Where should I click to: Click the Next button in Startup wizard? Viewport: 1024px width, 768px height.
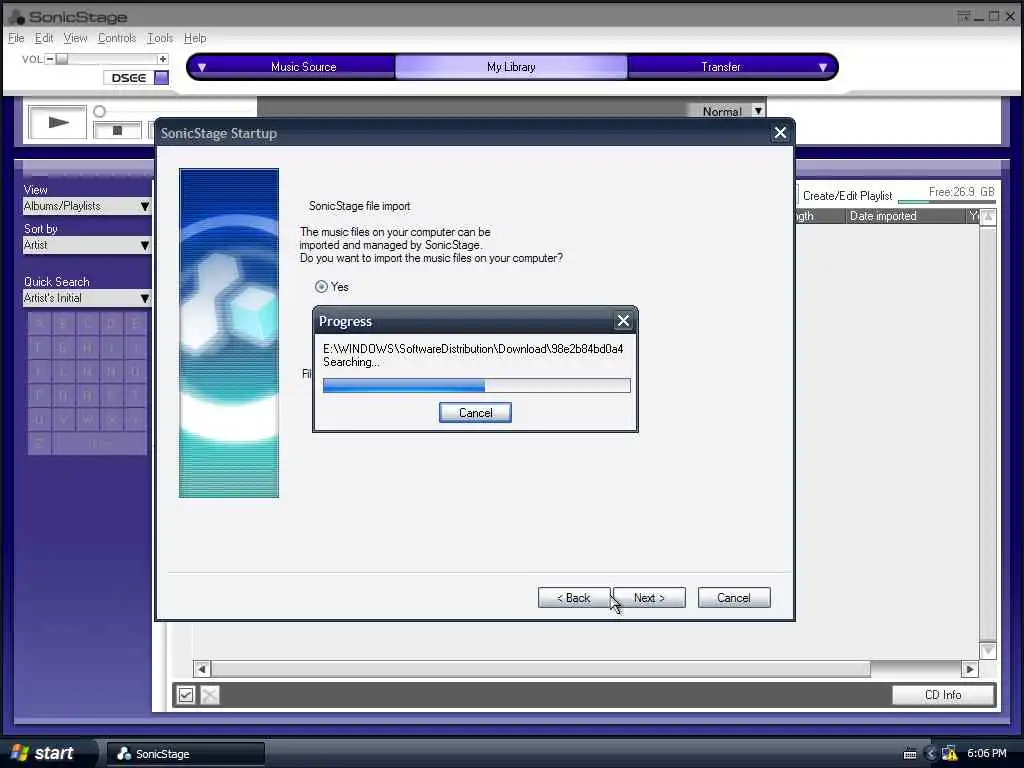649,598
